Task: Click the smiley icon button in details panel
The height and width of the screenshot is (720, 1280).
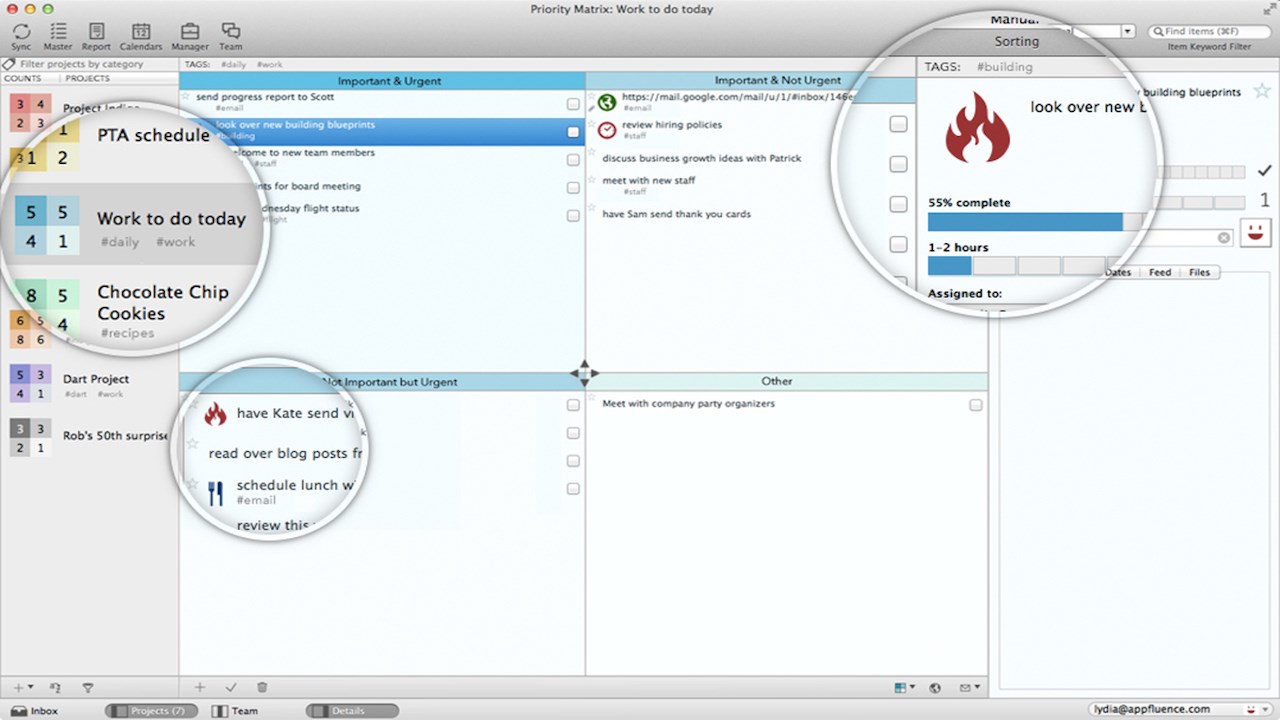Action: [x=1255, y=235]
